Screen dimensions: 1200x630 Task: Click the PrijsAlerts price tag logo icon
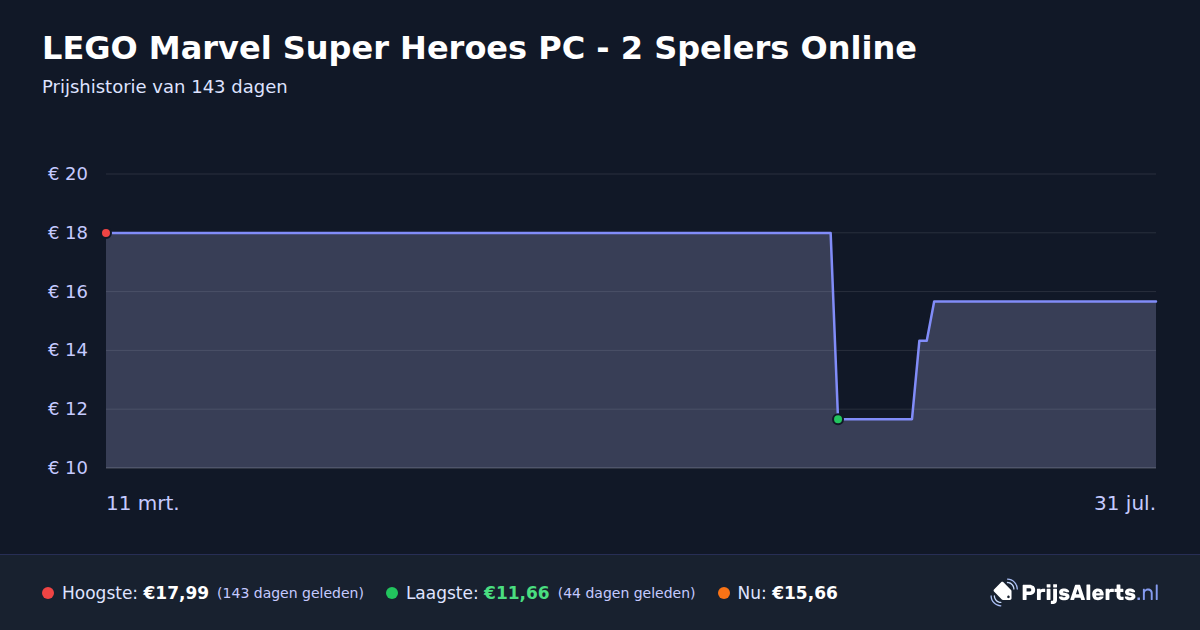(x=1003, y=593)
